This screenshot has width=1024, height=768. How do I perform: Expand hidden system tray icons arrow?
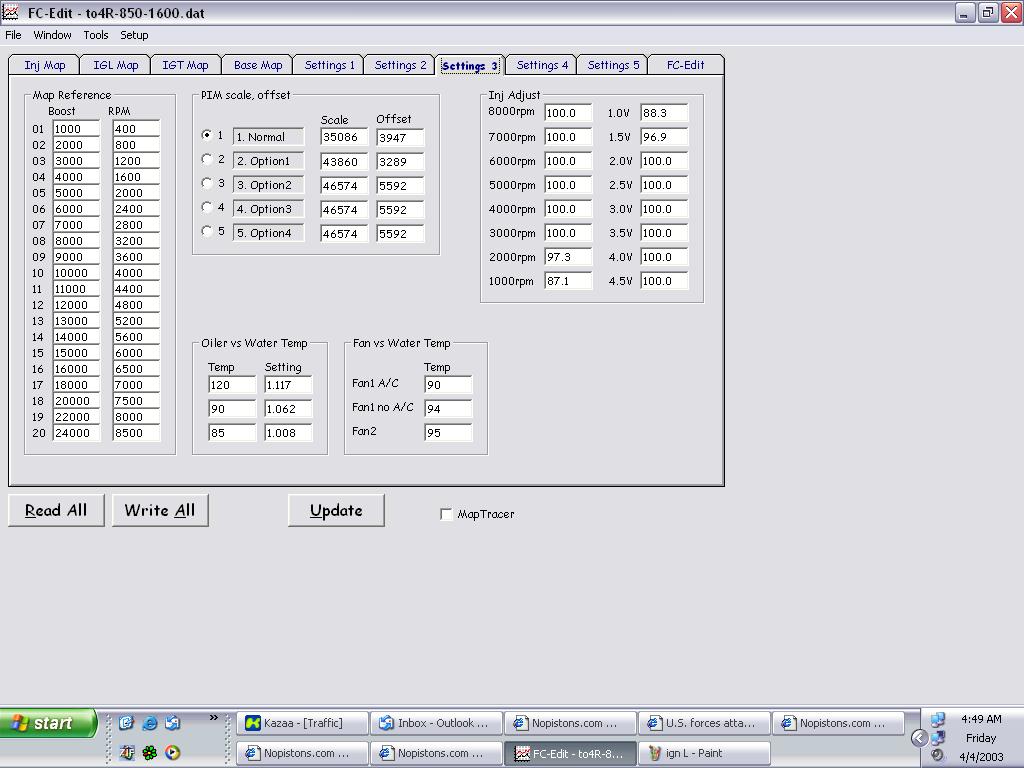click(x=919, y=738)
